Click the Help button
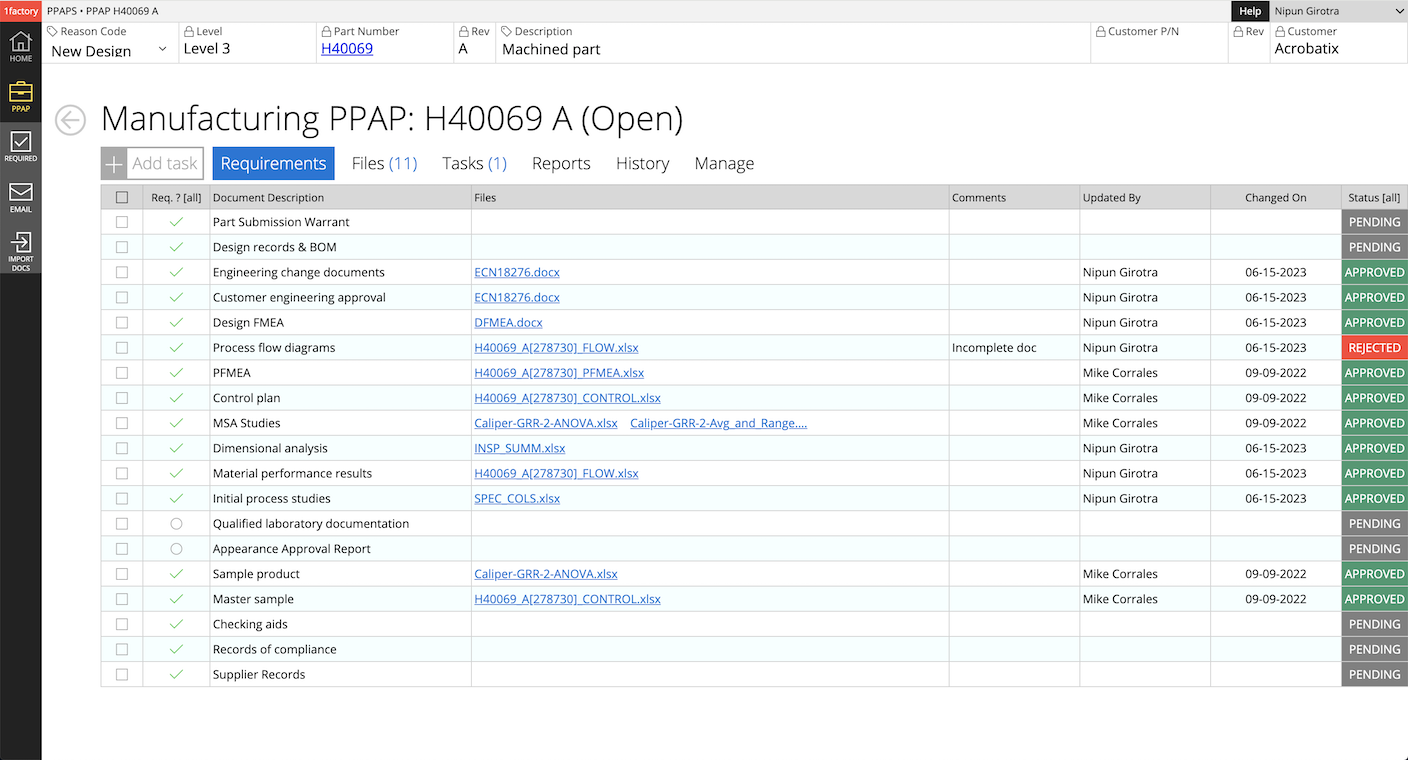The image size is (1408, 760). point(1250,11)
